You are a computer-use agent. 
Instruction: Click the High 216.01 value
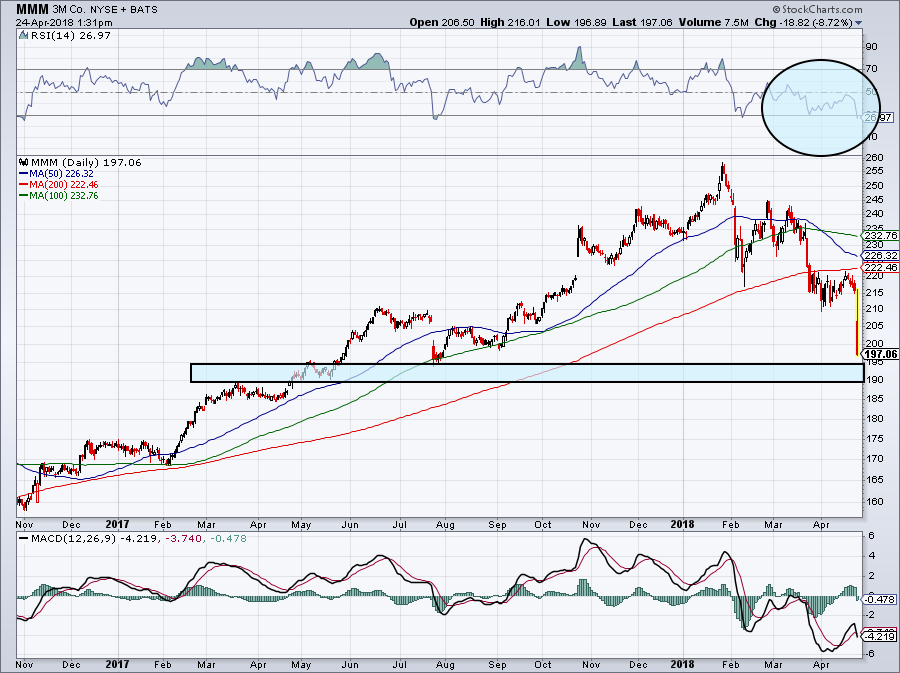(510, 22)
